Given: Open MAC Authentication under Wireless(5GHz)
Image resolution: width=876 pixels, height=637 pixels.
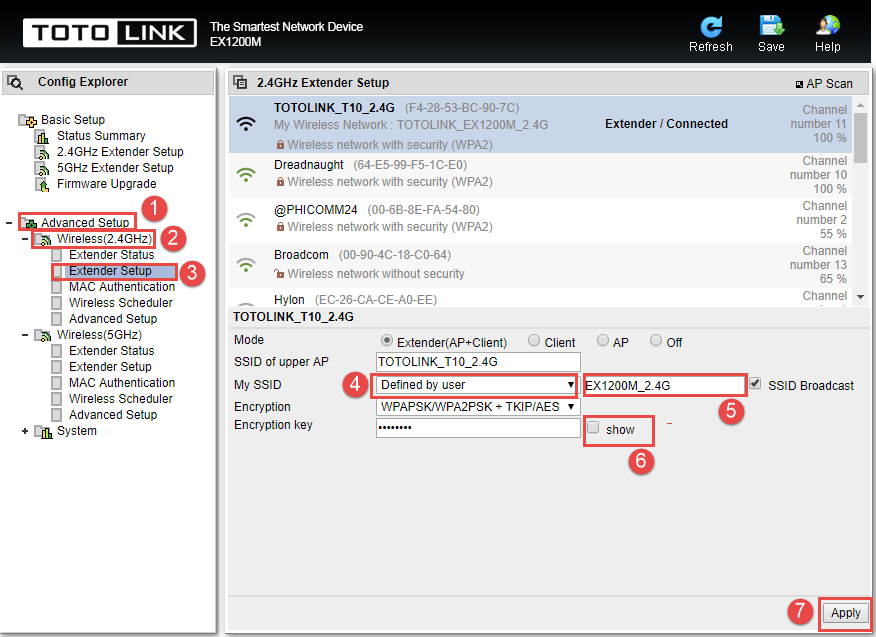Looking at the screenshot, I should pyautogui.click(x=122, y=383).
